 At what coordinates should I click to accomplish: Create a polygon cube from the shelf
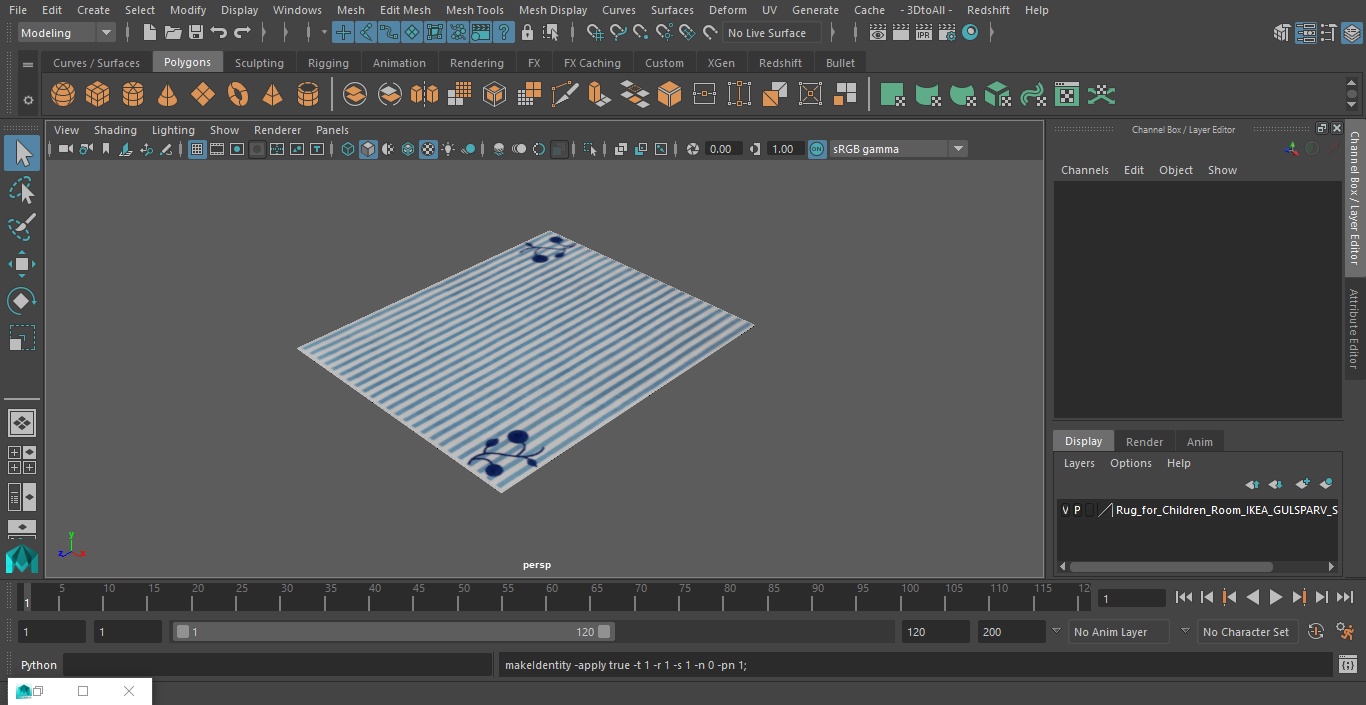[98, 95]
